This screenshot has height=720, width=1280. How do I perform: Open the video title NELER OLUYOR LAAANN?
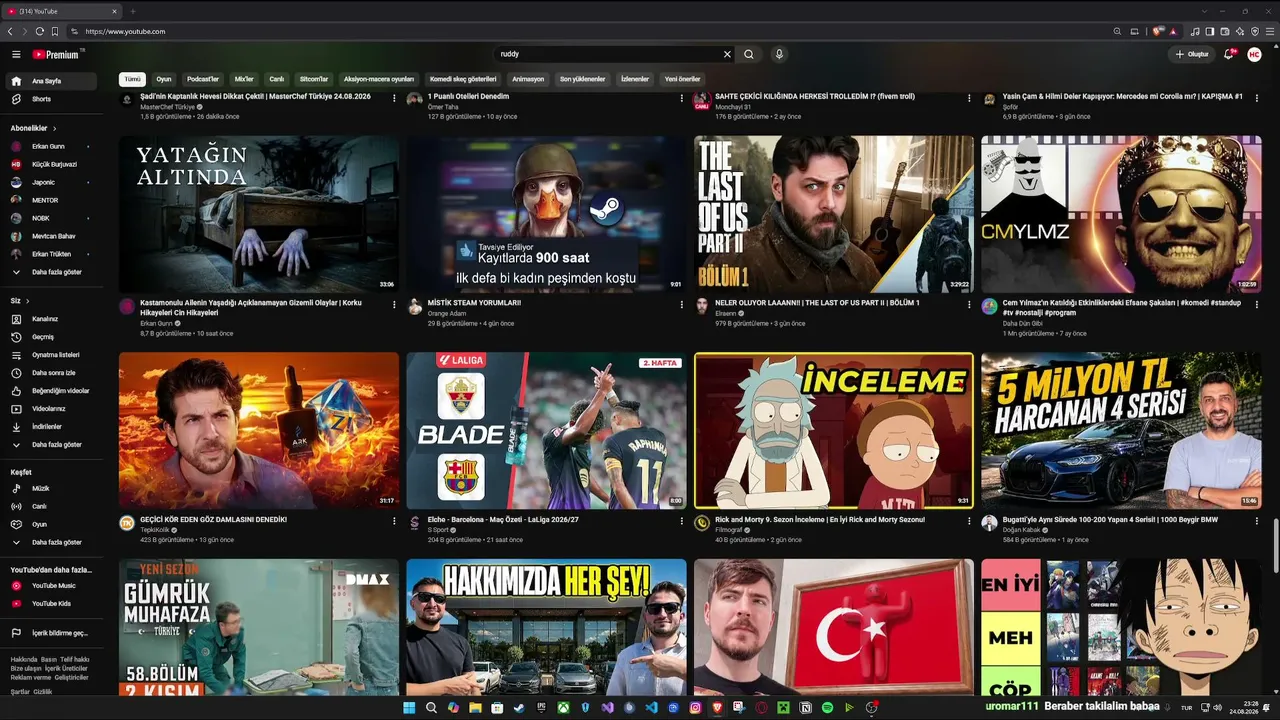(x=817, y=302)
